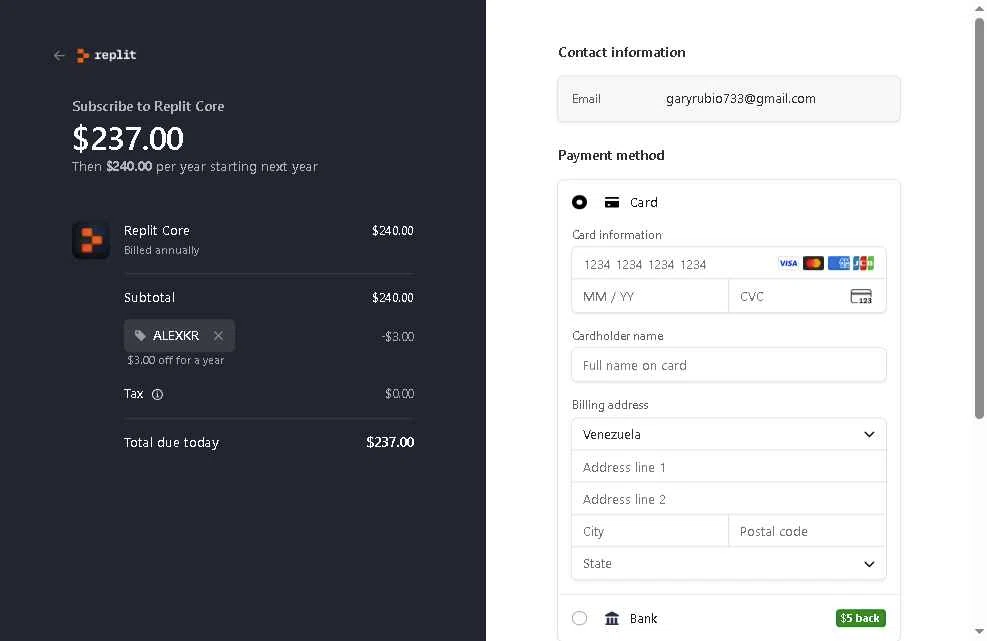Remove the ALEXKR promo code

pos(218,336)
